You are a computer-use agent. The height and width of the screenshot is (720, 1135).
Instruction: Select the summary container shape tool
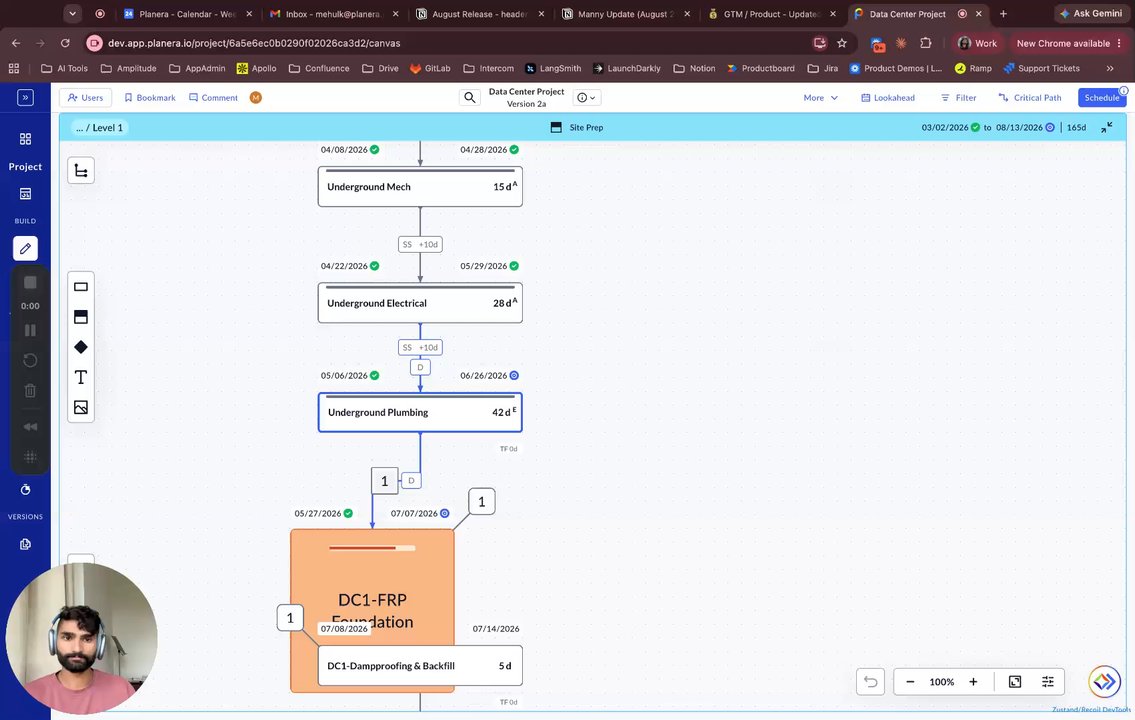pos(81,317)
